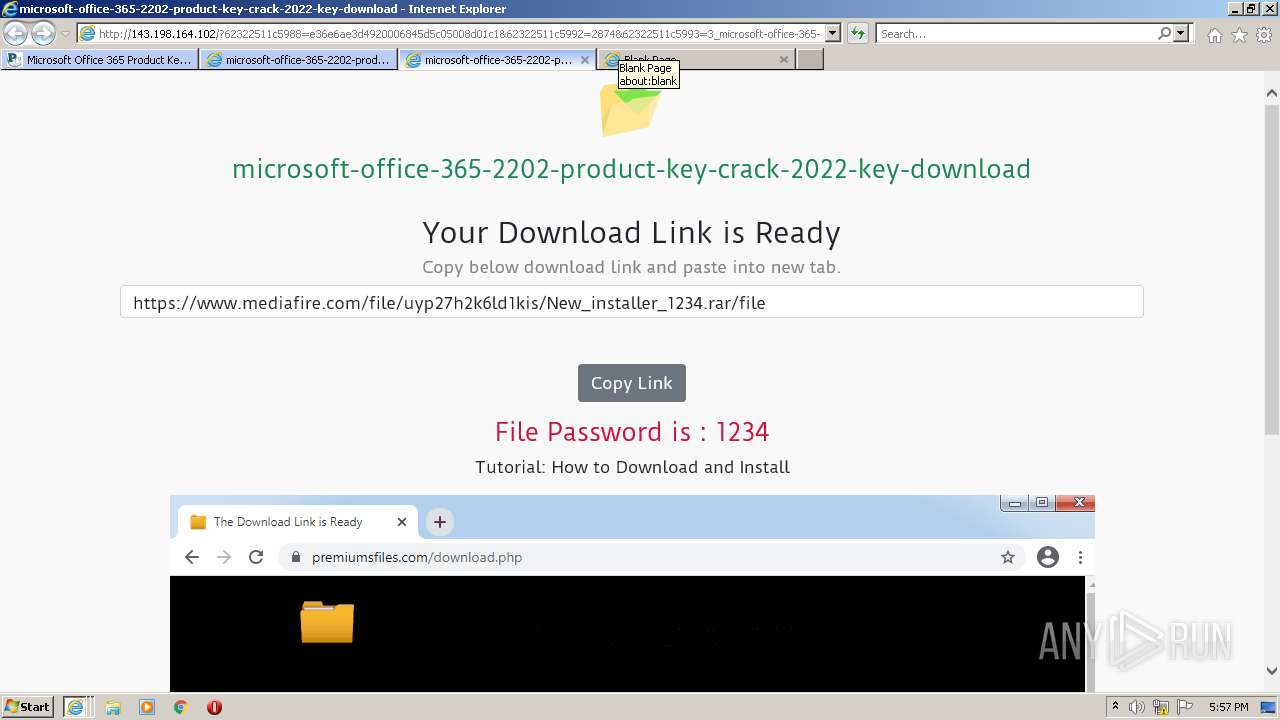Click the vertical scrollbar thumb
This screenshot has height=720, width=1280.
[x=1271, y=268]
